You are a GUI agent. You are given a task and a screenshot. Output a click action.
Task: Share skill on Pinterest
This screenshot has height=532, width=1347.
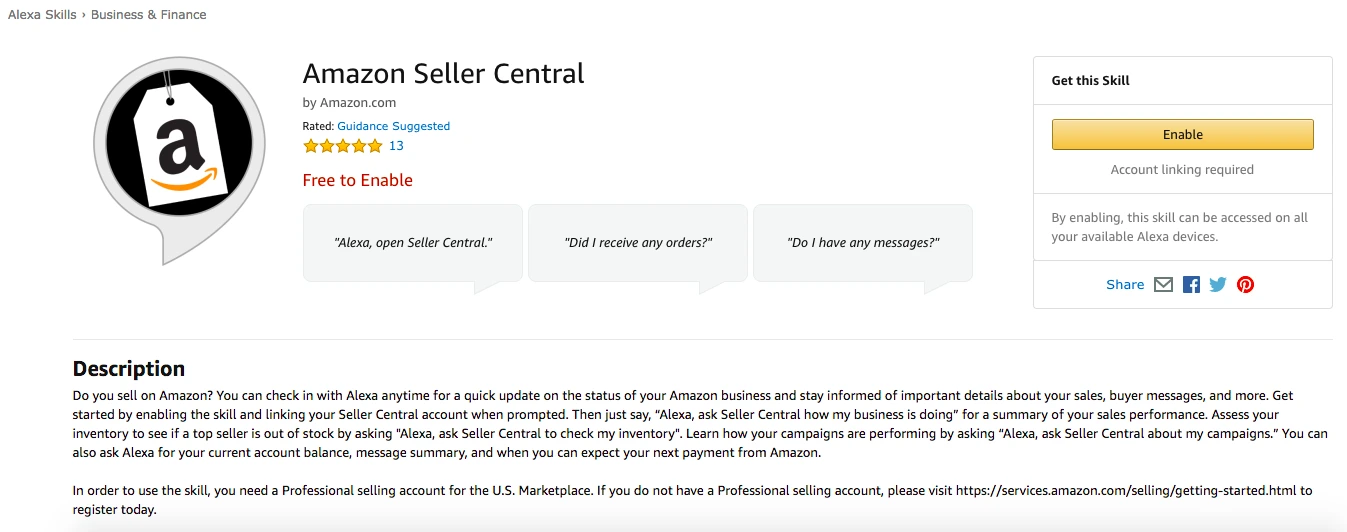pos(1245,285)
